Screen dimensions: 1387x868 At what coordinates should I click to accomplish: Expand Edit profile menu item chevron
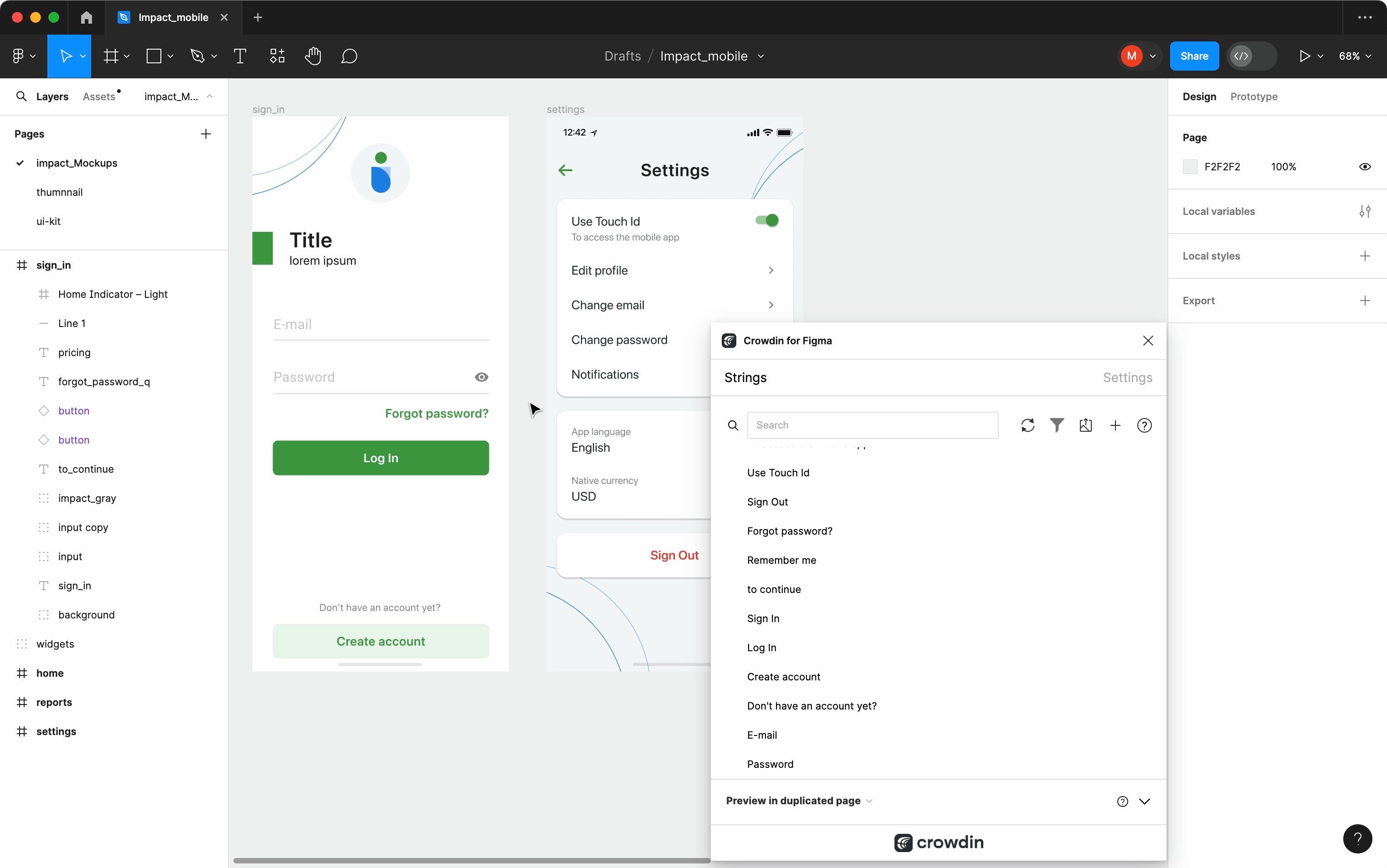point(771,270)
